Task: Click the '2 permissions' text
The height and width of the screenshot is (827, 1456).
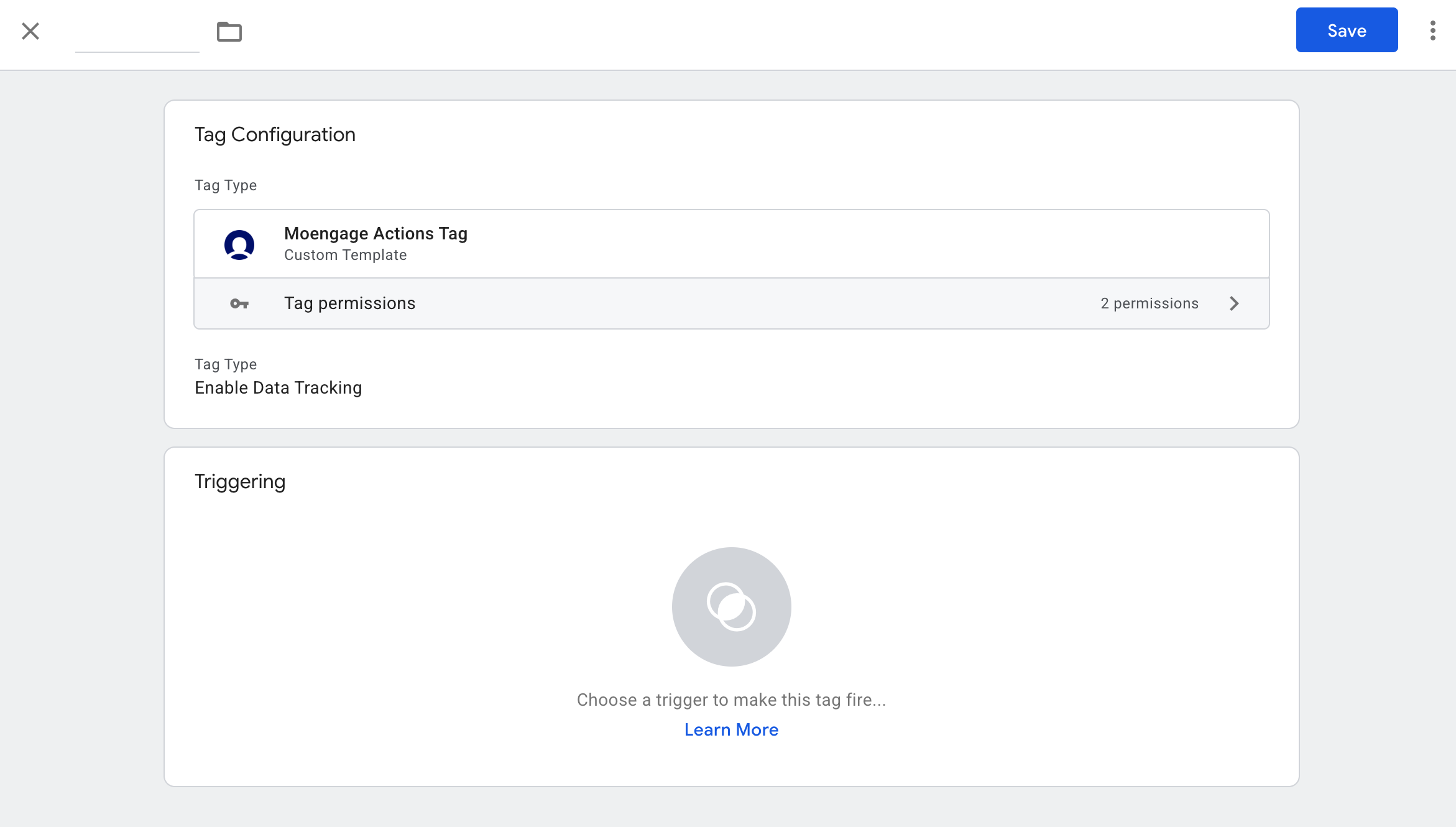Action: coord(1150,303)
